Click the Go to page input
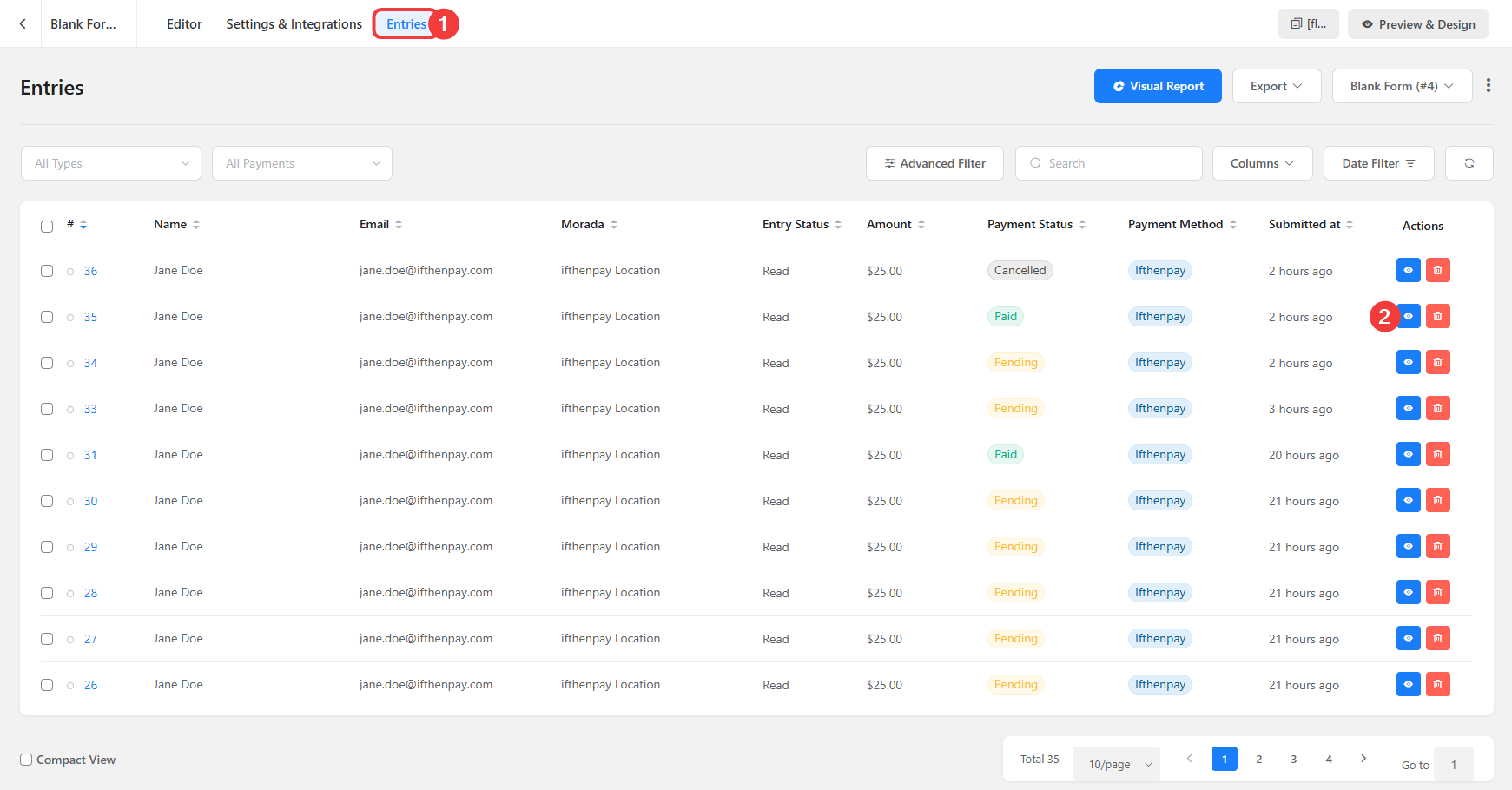This screenshot has height=790, width=1512. pyautogui.click(x=1453, y=764)
